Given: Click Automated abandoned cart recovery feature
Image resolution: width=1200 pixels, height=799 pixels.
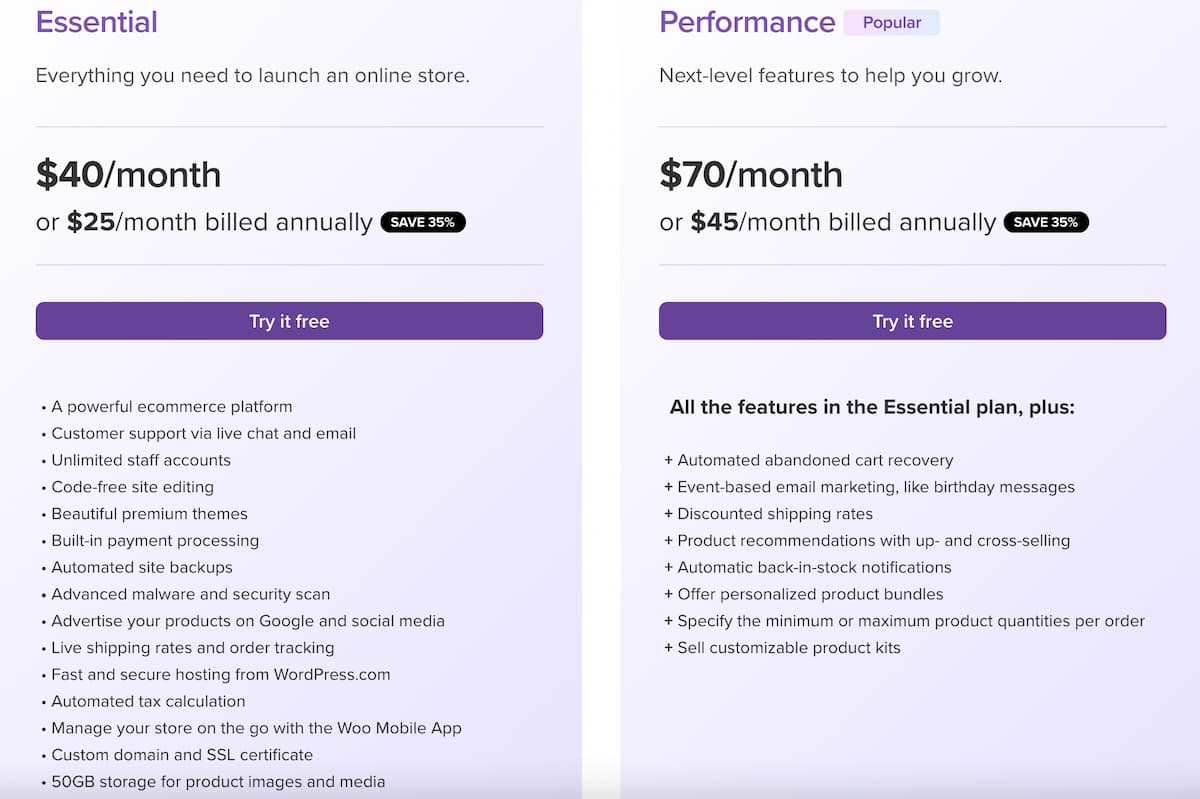Looking at the screenshot, I should click(815, 461).
